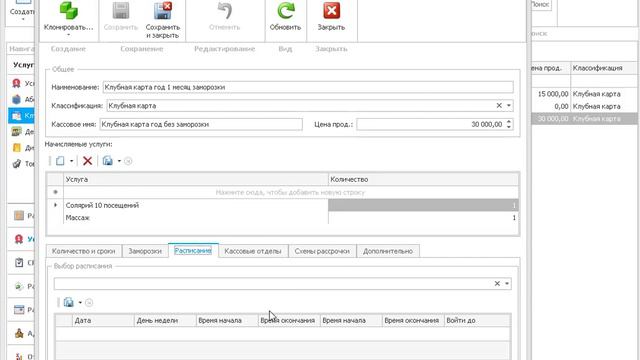Expand the Выбор расписания combo arrow
The height and width of the screenshot is (360, 640).
(x=507, y=283)
